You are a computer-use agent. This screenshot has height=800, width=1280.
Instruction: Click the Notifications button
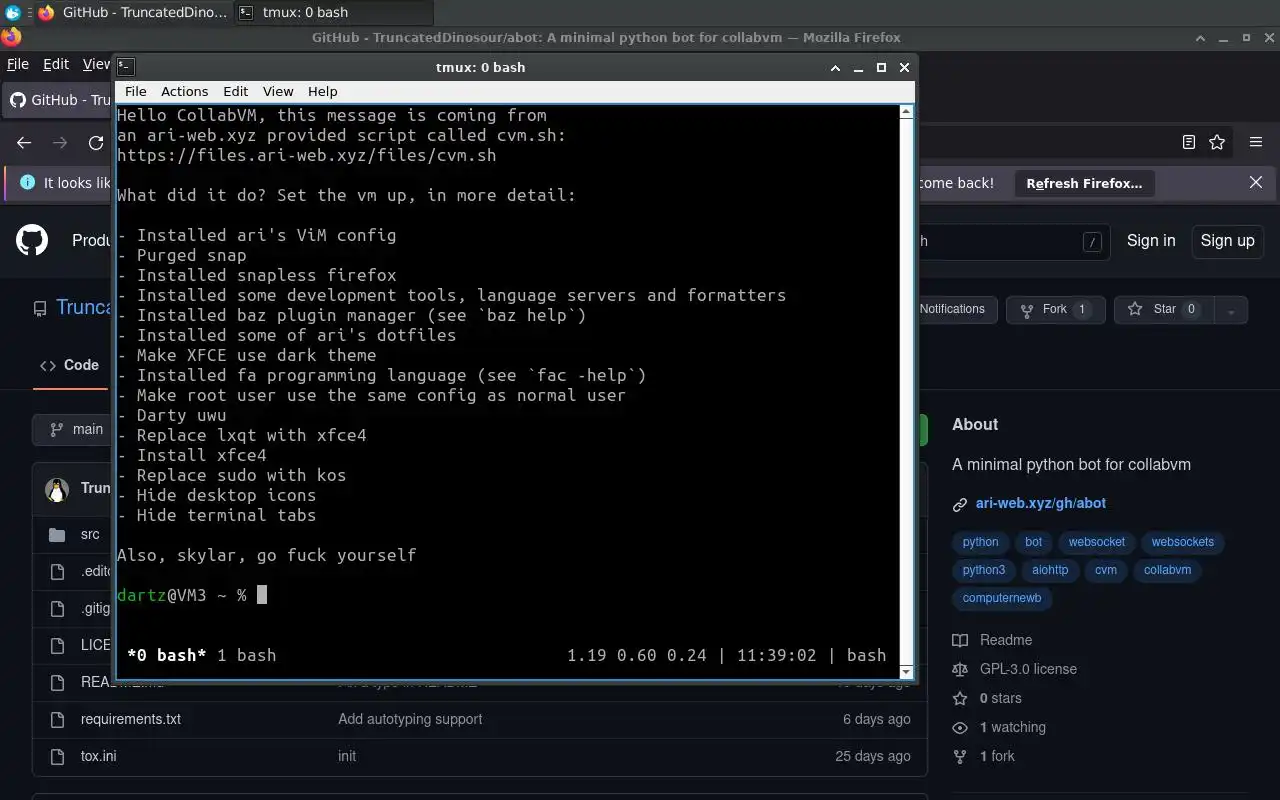951,309
